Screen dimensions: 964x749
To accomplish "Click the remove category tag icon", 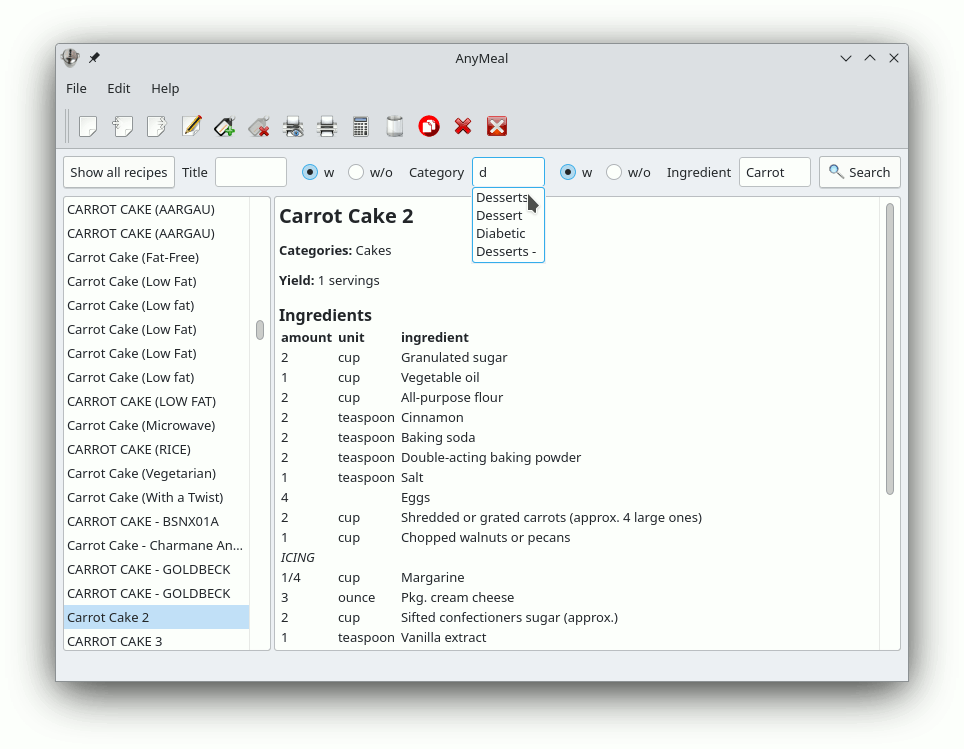I will pyautogui.click(x=259, y=126).
